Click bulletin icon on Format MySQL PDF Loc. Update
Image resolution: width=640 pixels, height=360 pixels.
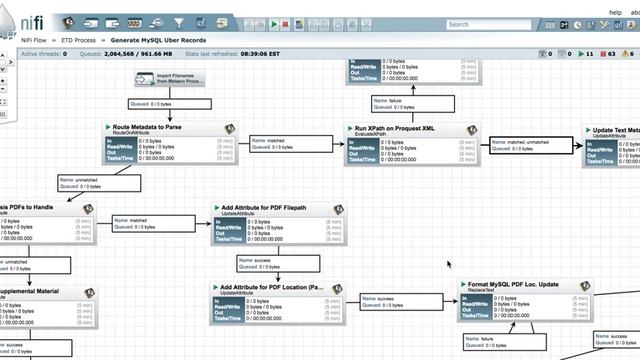pyautogui.click(x=585, y=286)
